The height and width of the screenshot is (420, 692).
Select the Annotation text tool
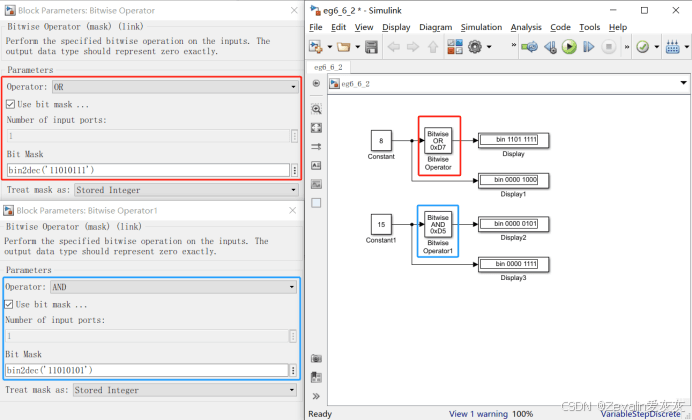(x=316, y=165)
